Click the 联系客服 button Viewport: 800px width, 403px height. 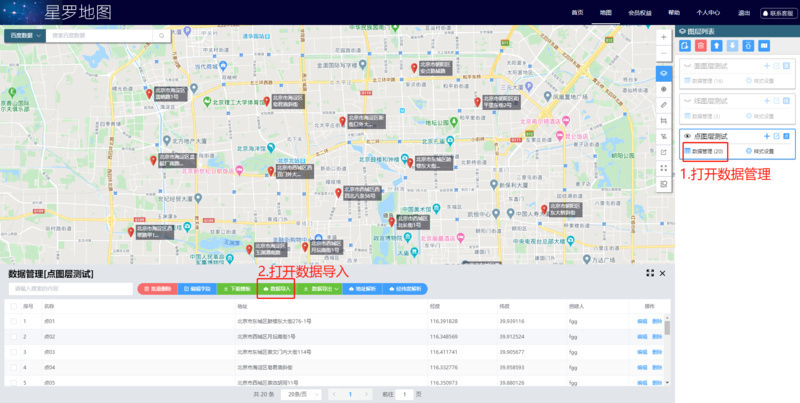(x=779, y=13)
